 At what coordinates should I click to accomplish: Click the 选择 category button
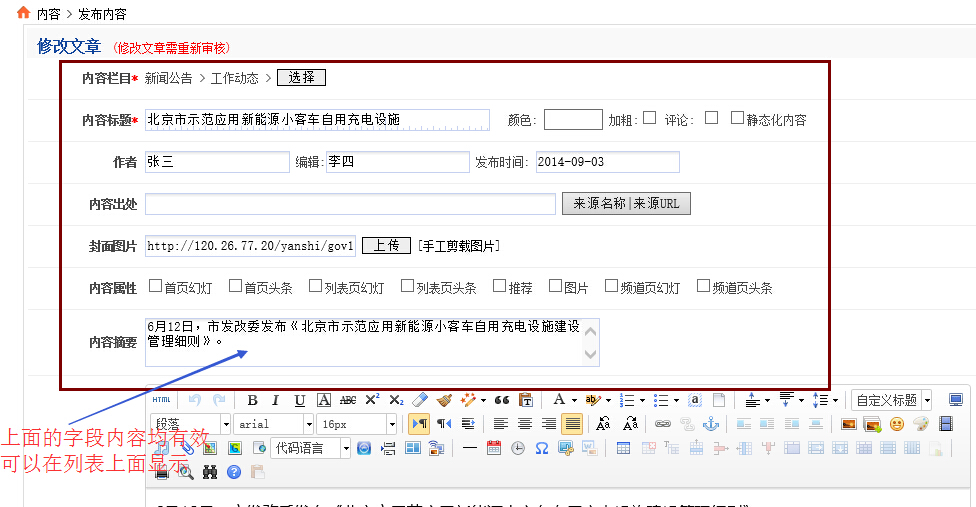[x=301, y=77]
